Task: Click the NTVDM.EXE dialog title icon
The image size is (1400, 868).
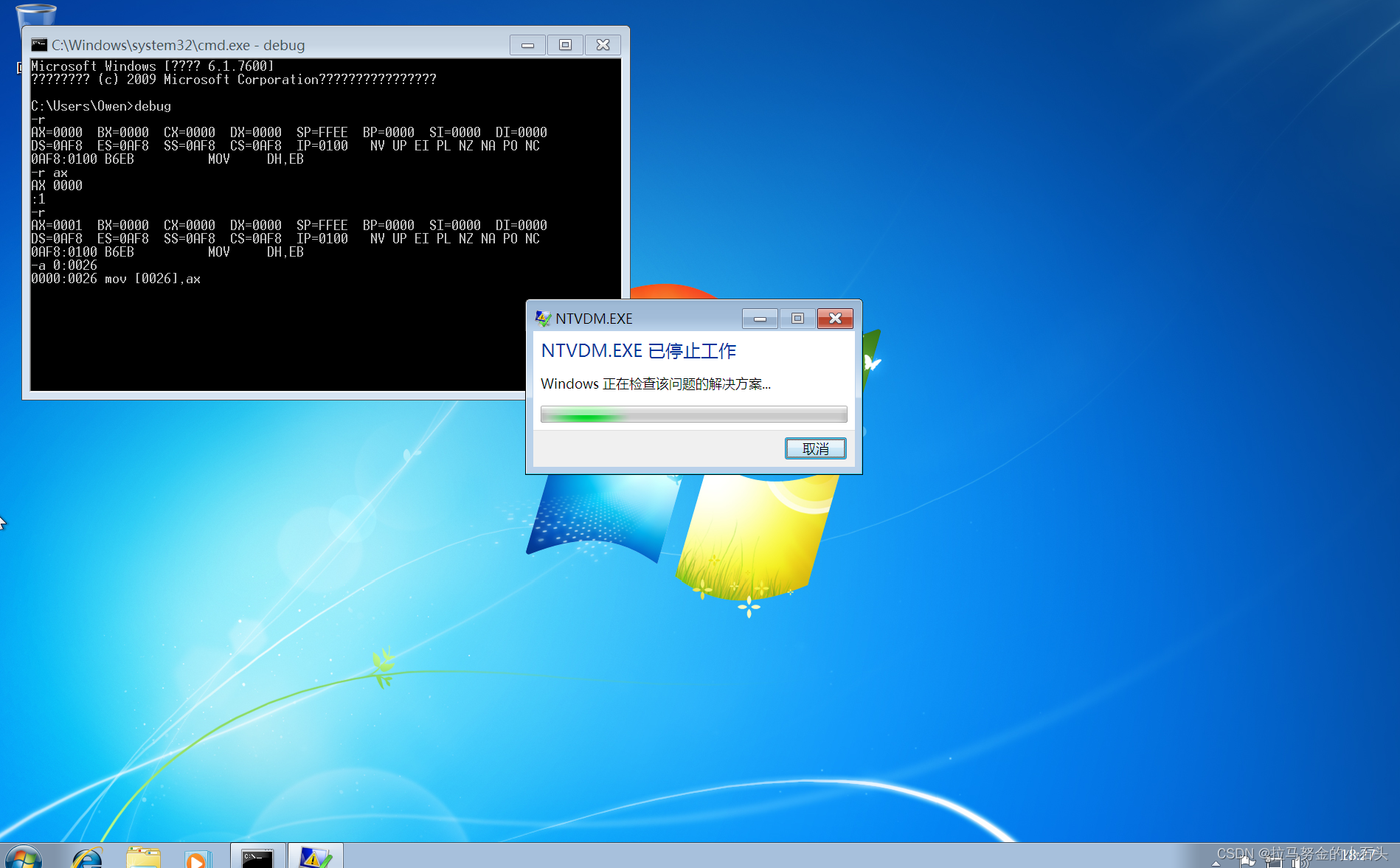Action: [543, 319]
